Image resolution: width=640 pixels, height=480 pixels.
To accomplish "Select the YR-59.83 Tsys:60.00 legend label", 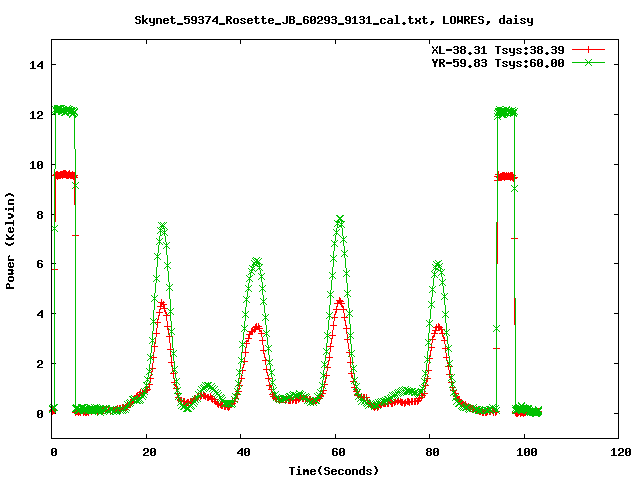I will [x=498, y=63].
